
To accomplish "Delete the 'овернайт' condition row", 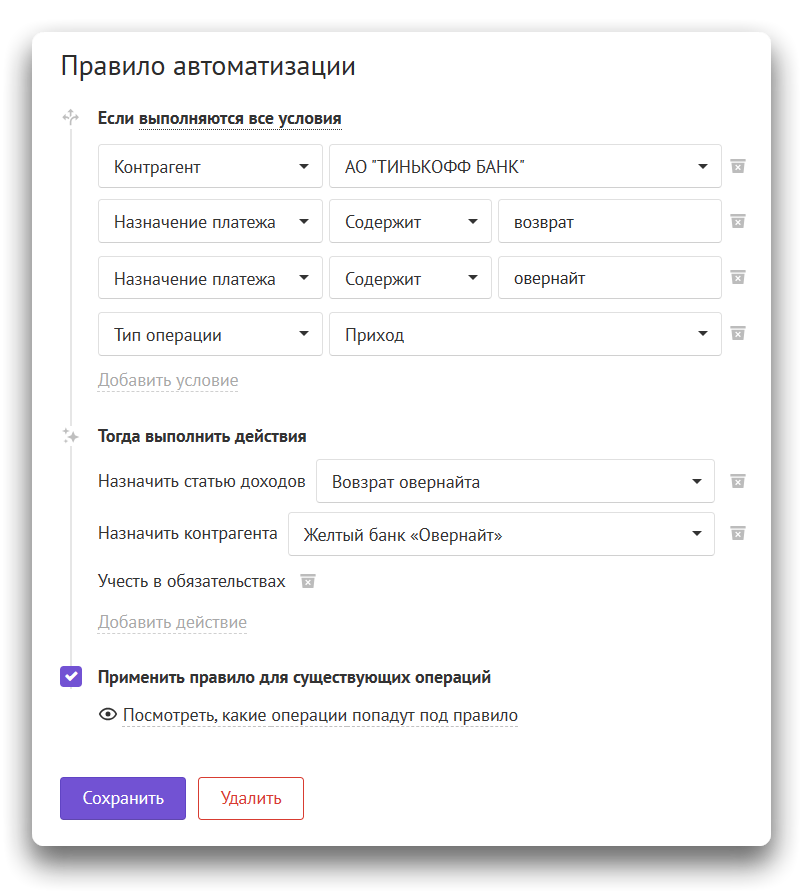I will (x=738, y=277).
